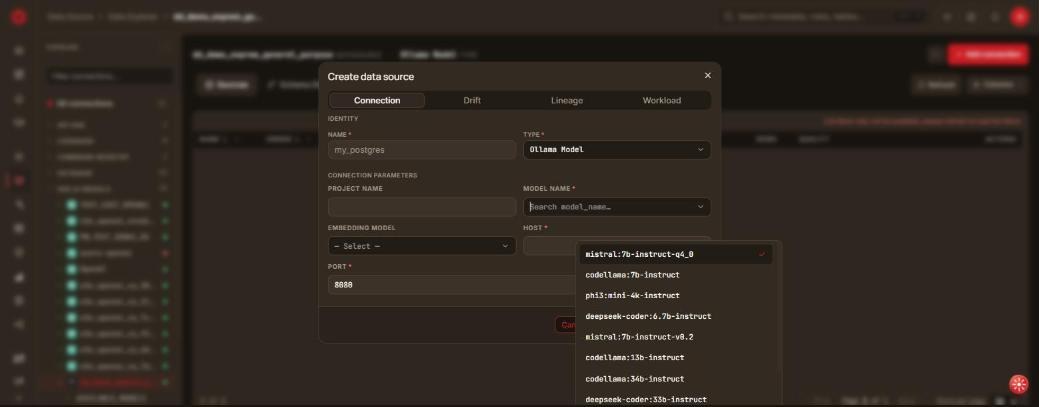Select codellama:34b-instruct option
This screenshot has width=1039, height=407.
676,379
